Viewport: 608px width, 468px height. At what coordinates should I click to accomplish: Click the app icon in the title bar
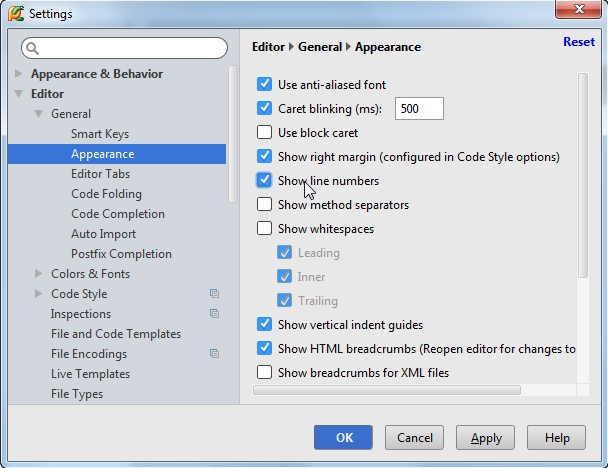(x=14, y=14)
